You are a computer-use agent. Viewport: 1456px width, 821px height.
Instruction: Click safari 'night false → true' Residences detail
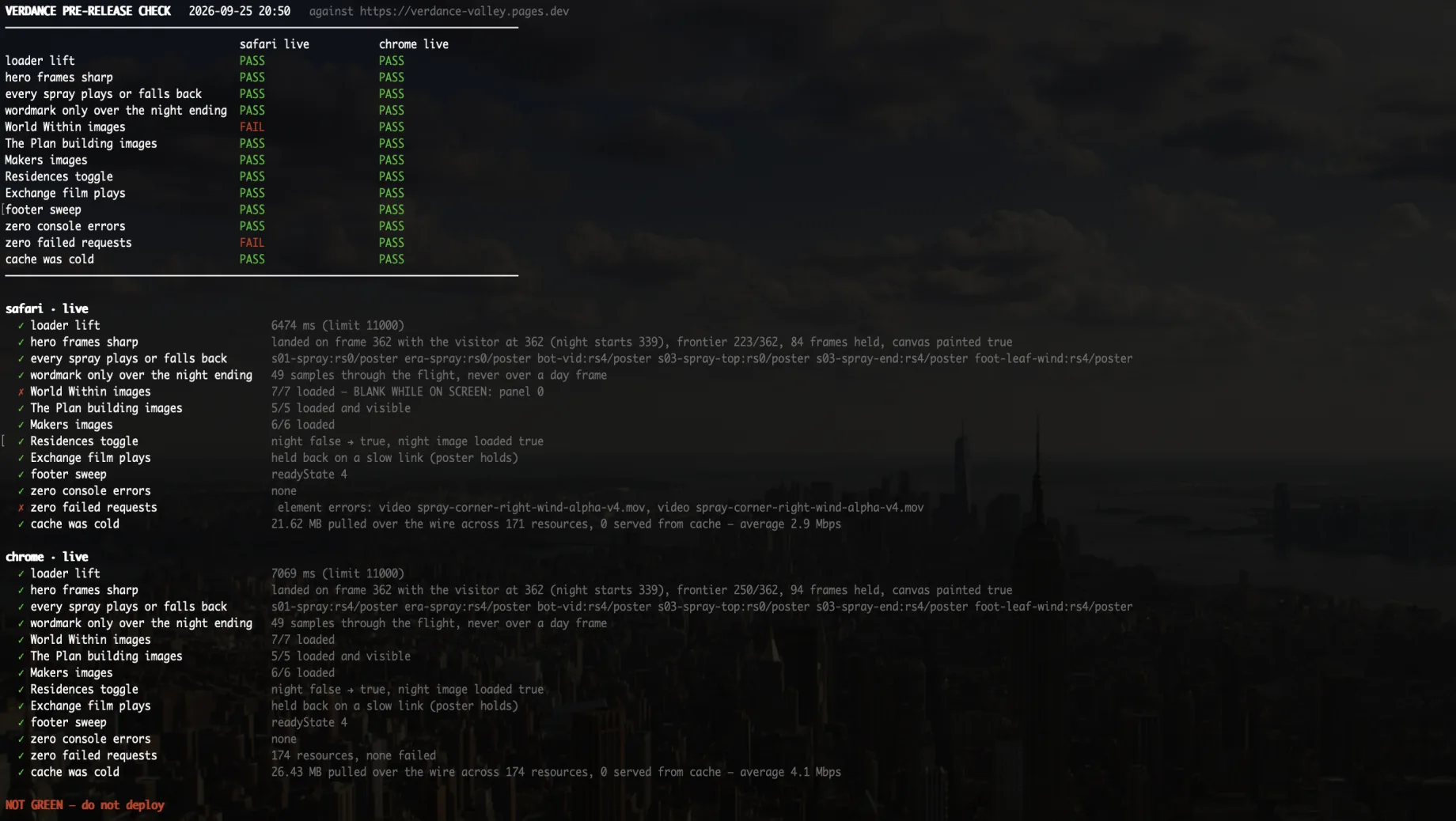(x=407, y=441)
